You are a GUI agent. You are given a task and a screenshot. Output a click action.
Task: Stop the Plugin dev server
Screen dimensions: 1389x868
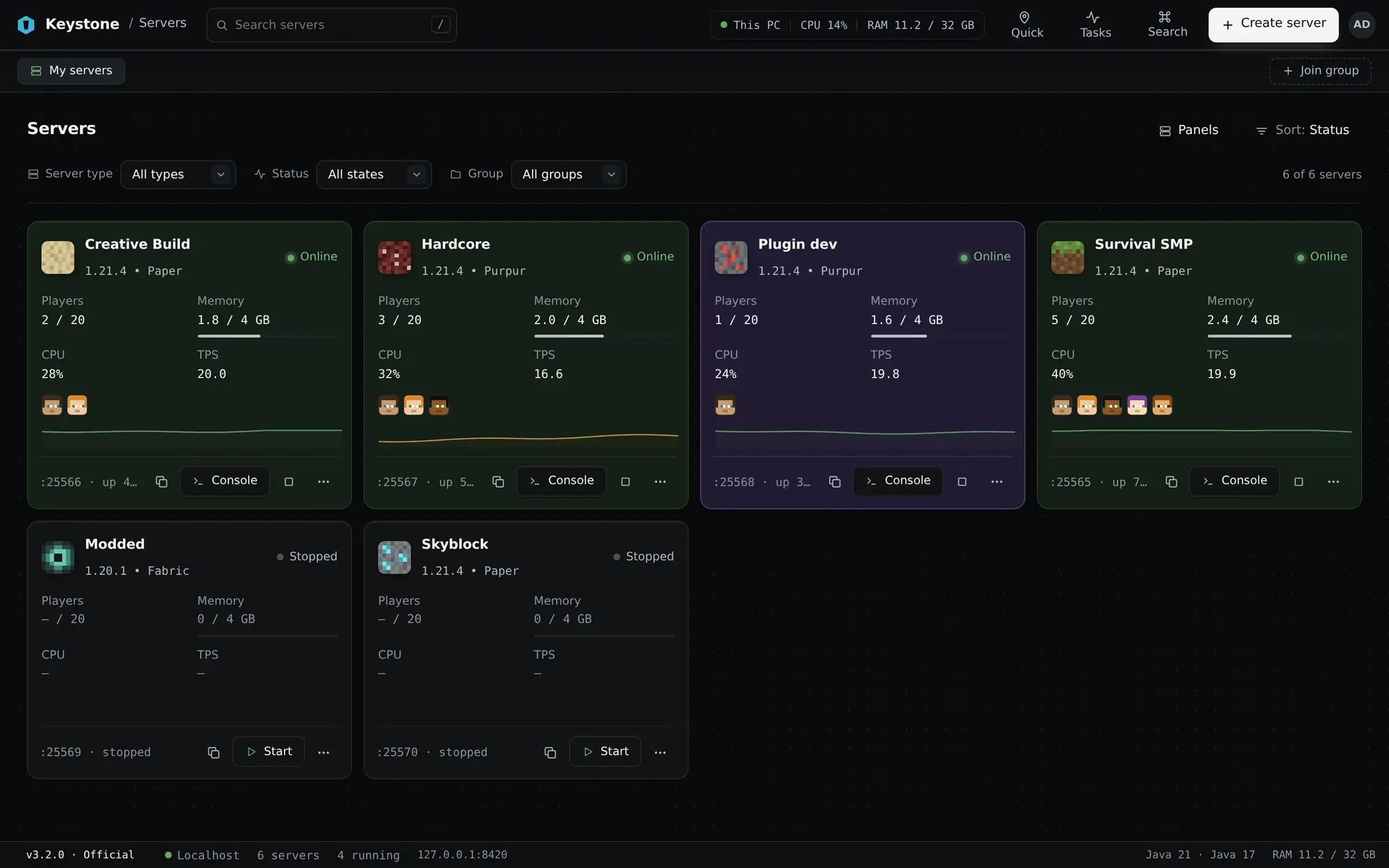962,481
